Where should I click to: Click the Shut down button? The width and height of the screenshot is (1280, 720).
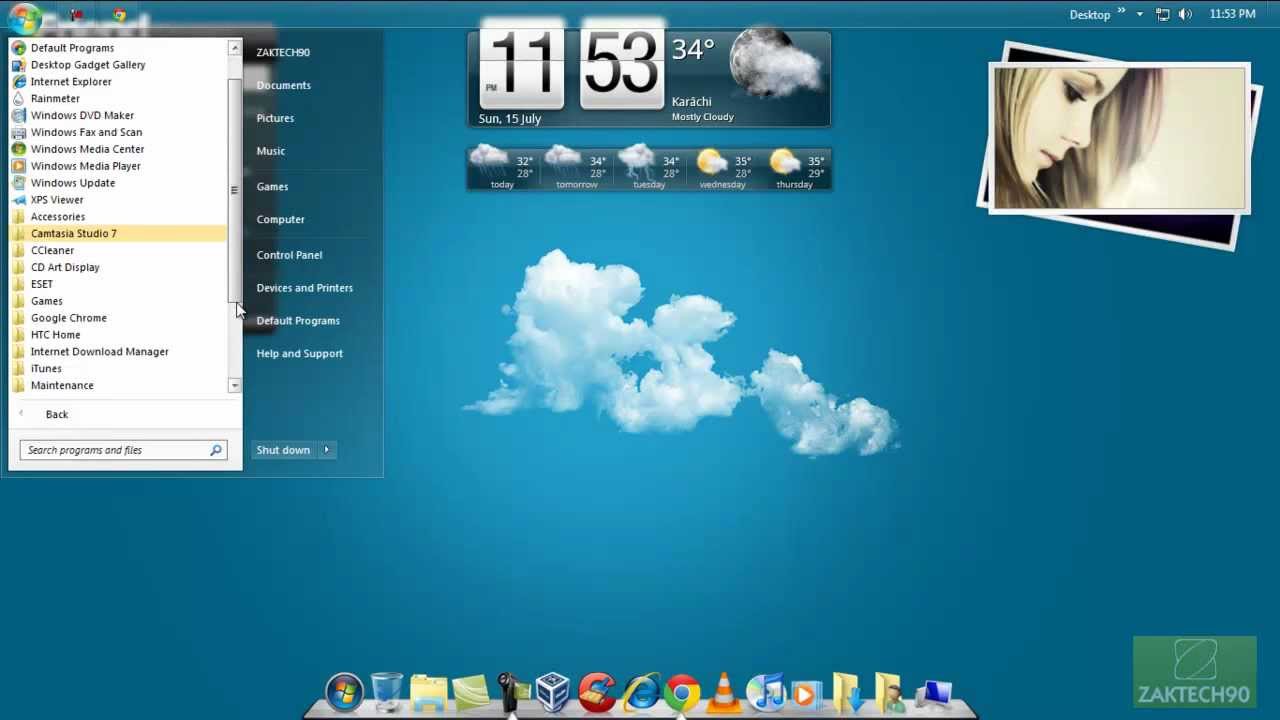[x=283, y=450]
